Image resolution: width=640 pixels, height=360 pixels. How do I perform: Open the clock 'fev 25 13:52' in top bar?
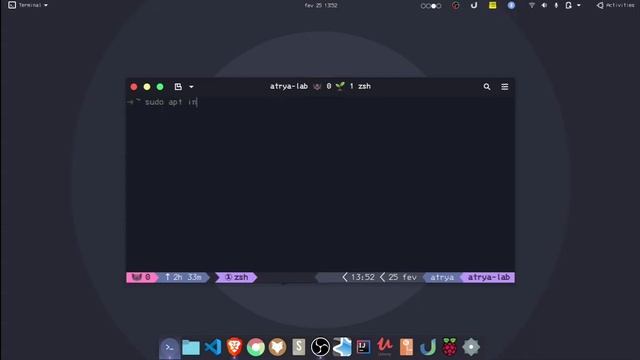click(321, 5)
